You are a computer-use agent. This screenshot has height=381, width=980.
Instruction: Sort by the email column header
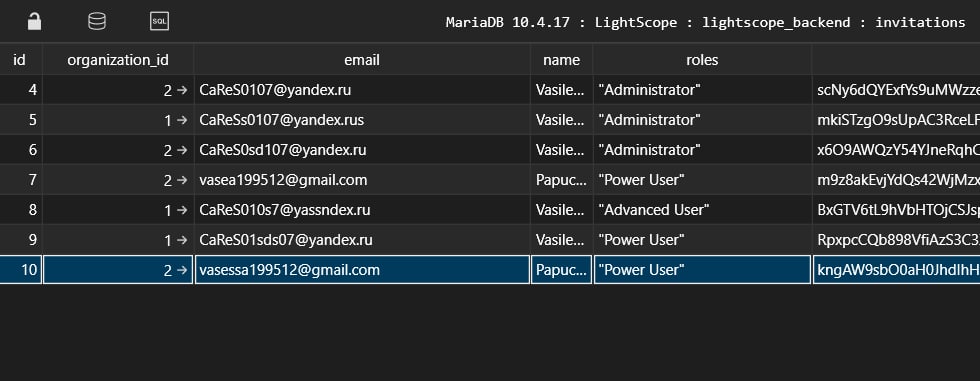click(x=362, y=60)
